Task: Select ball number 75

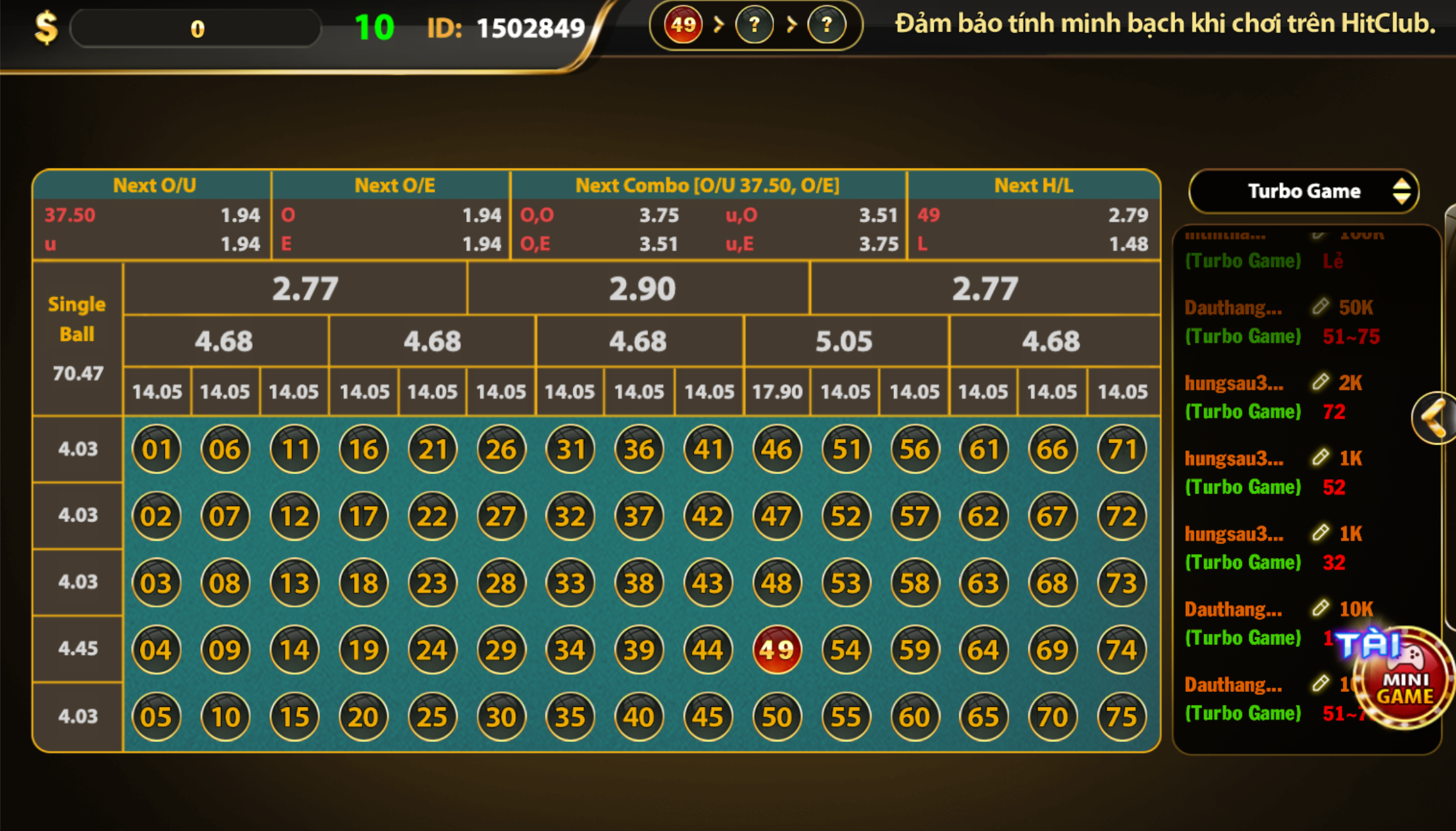Action: [1121, 717]
